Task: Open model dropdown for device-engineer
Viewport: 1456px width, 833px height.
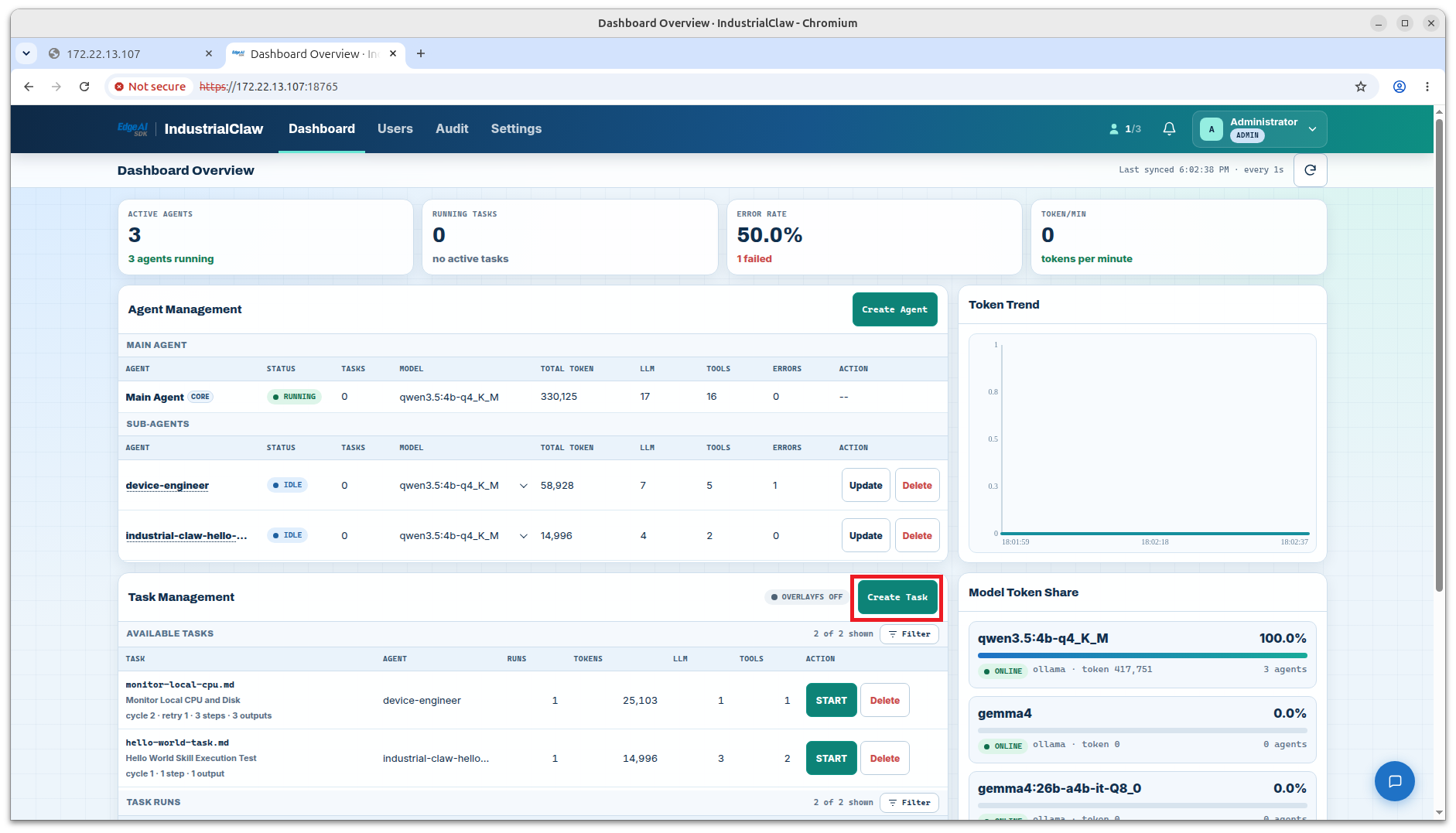Action: pos(524,486)
